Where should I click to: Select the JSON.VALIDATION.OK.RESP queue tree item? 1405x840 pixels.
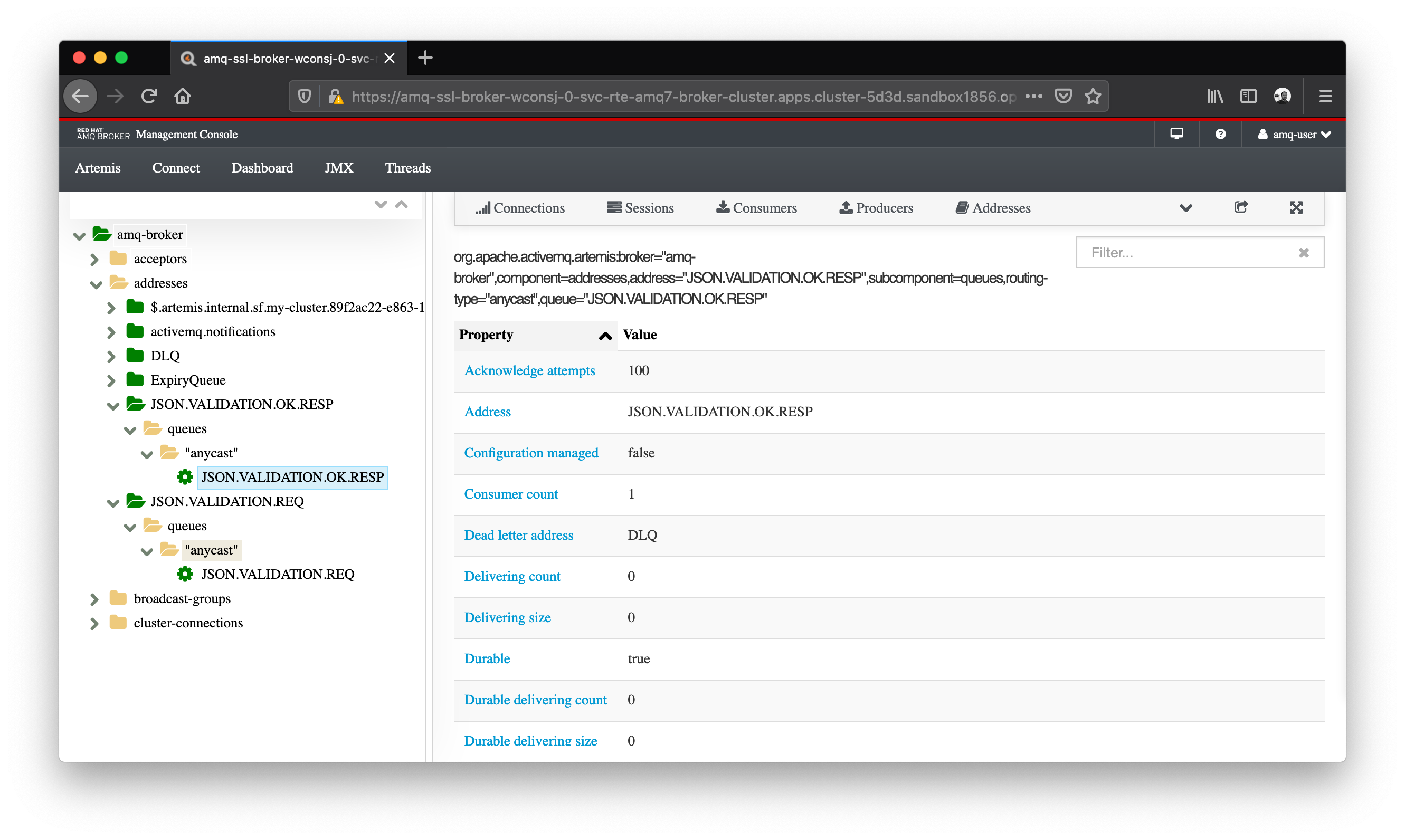292,477
